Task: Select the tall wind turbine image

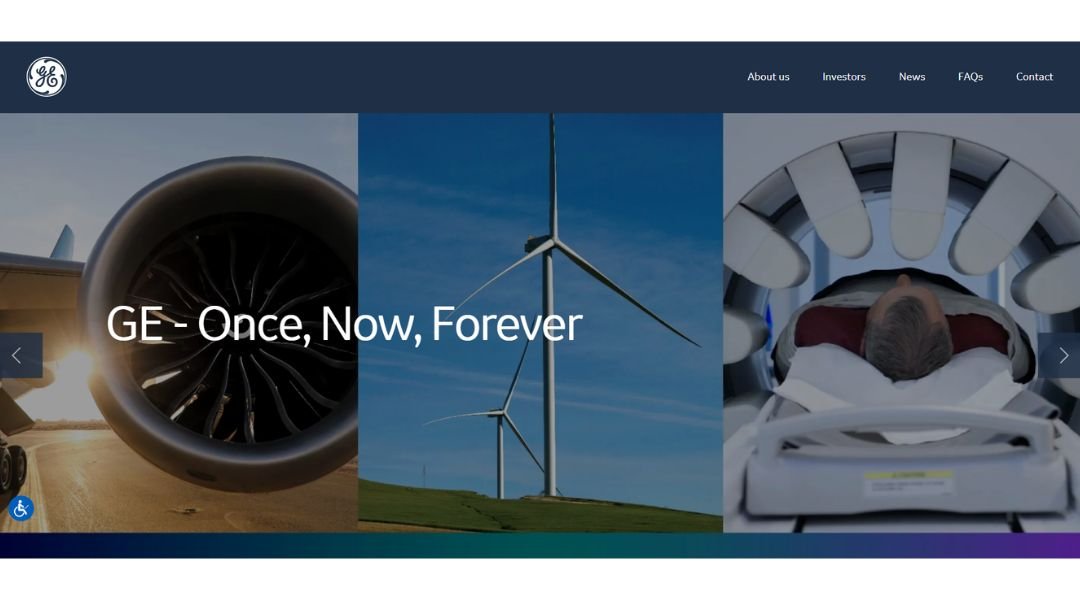Action: [x=551, y=303]
